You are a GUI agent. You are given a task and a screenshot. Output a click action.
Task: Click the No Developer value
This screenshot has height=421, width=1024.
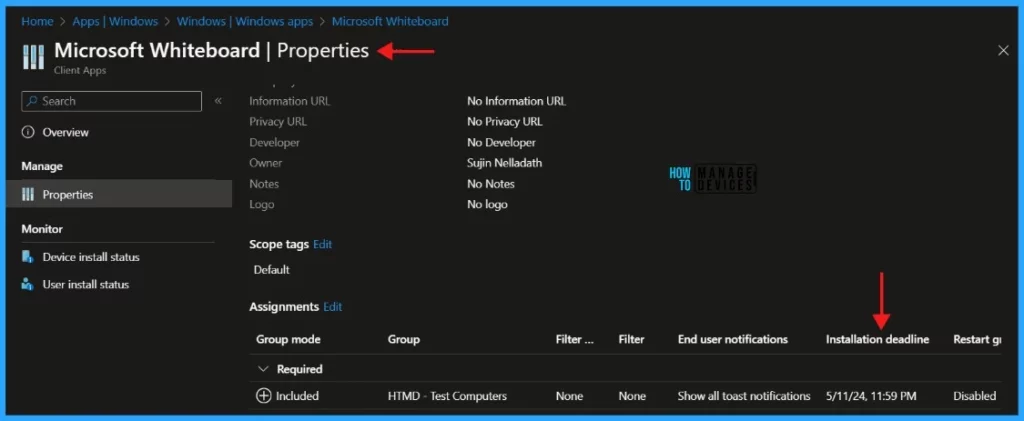502,142
